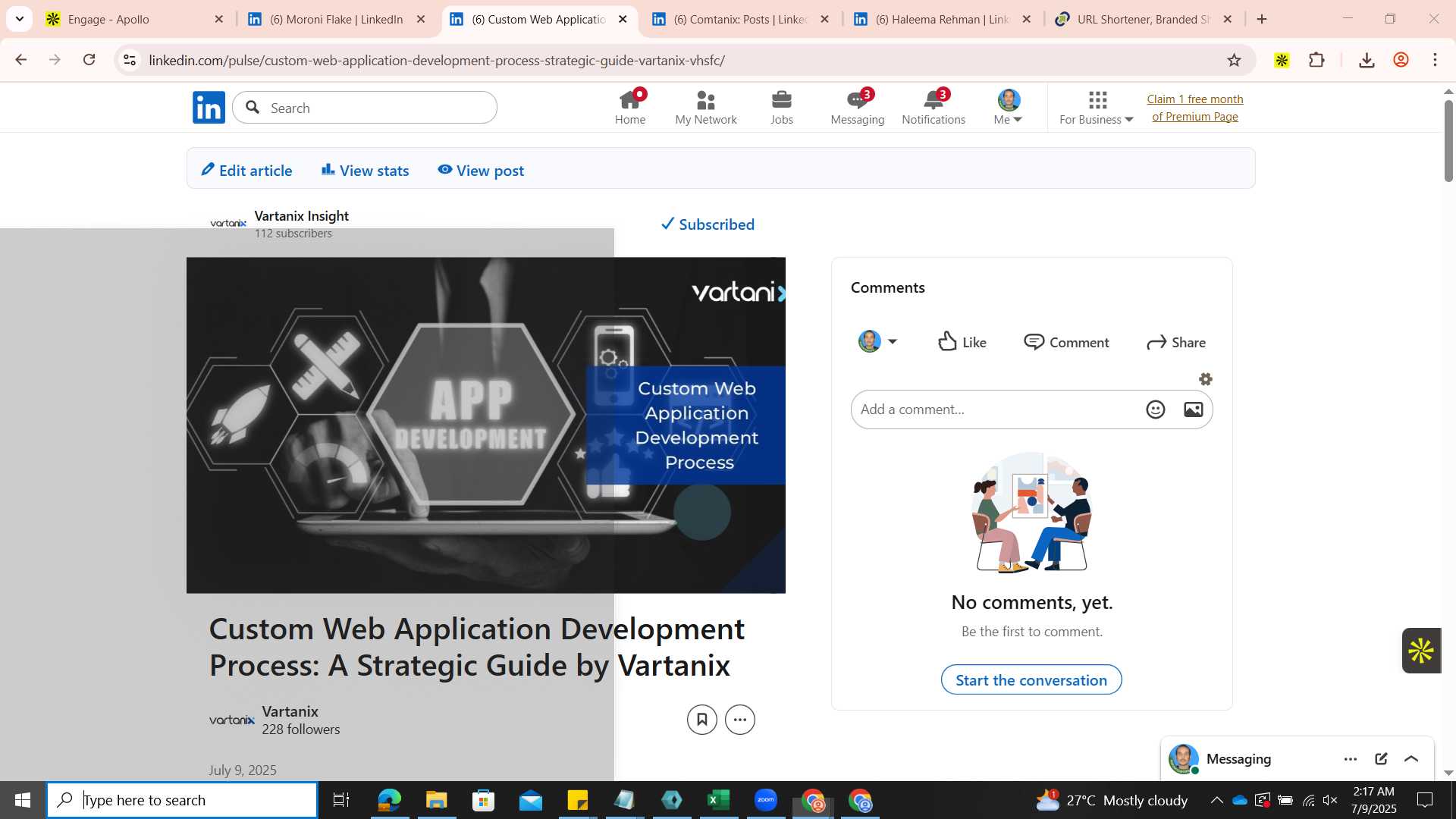Open Chrome downloads
Screen dimensions: 1456x819
[x=1367, y=60]
